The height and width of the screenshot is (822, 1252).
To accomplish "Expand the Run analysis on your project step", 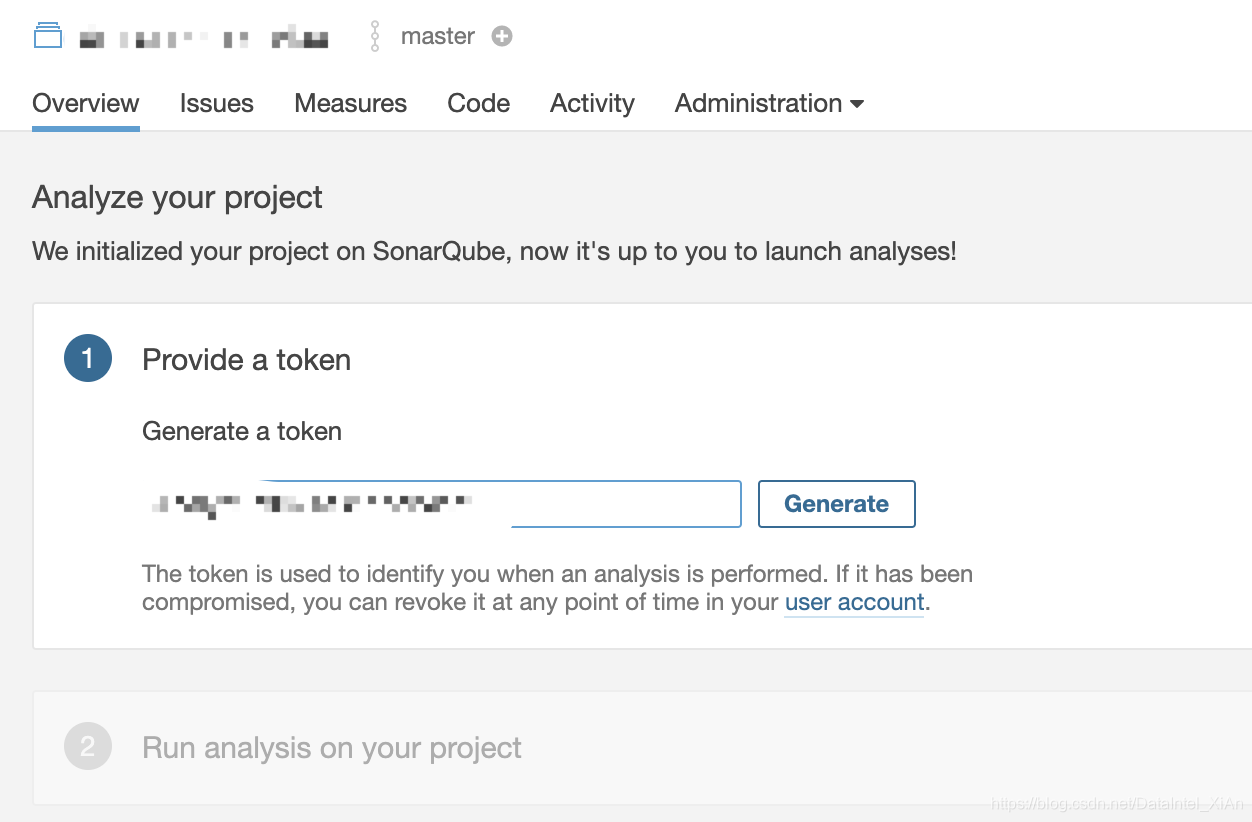I will coord(332,748).
